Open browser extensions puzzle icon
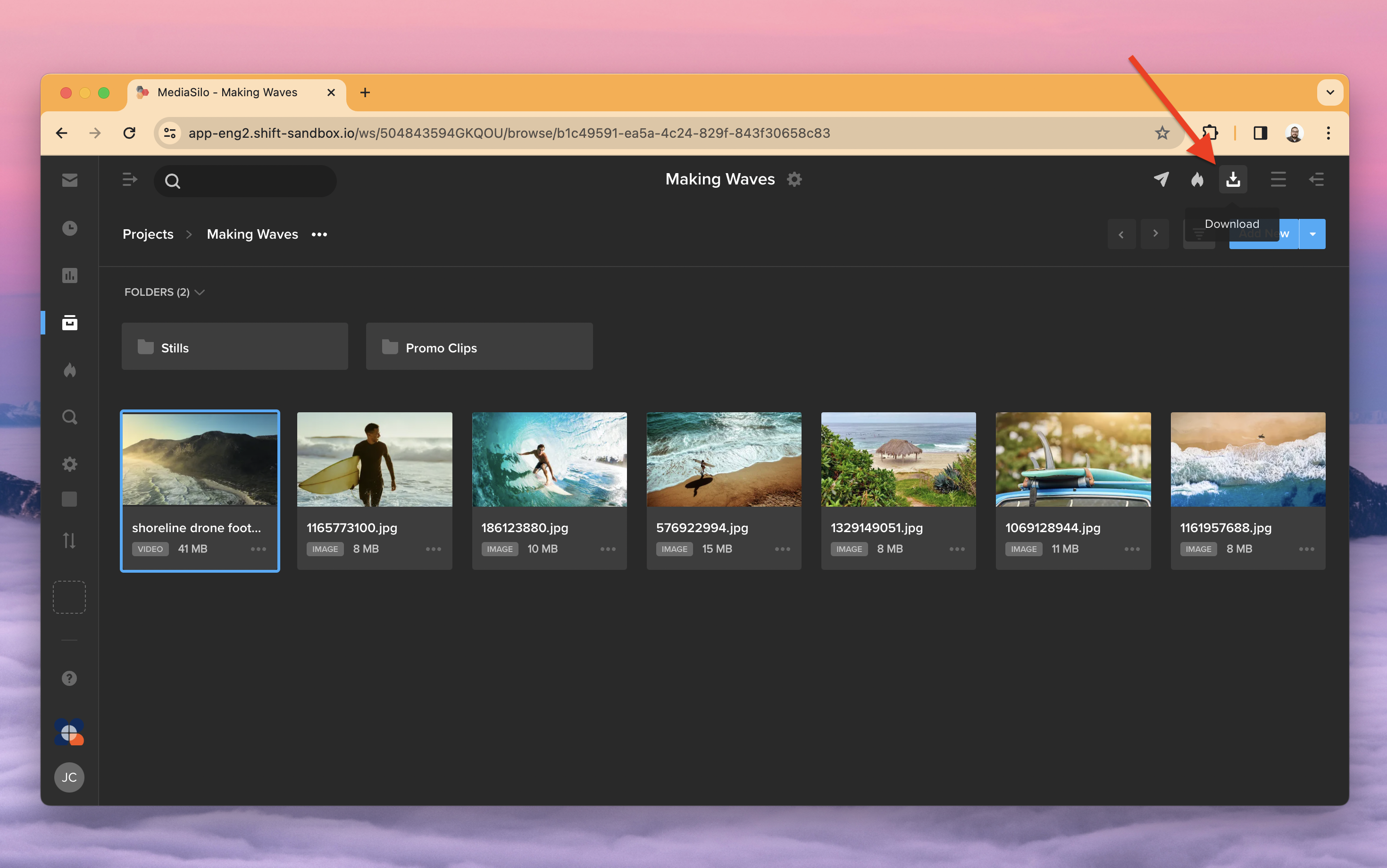 (x=1210, y=133)
